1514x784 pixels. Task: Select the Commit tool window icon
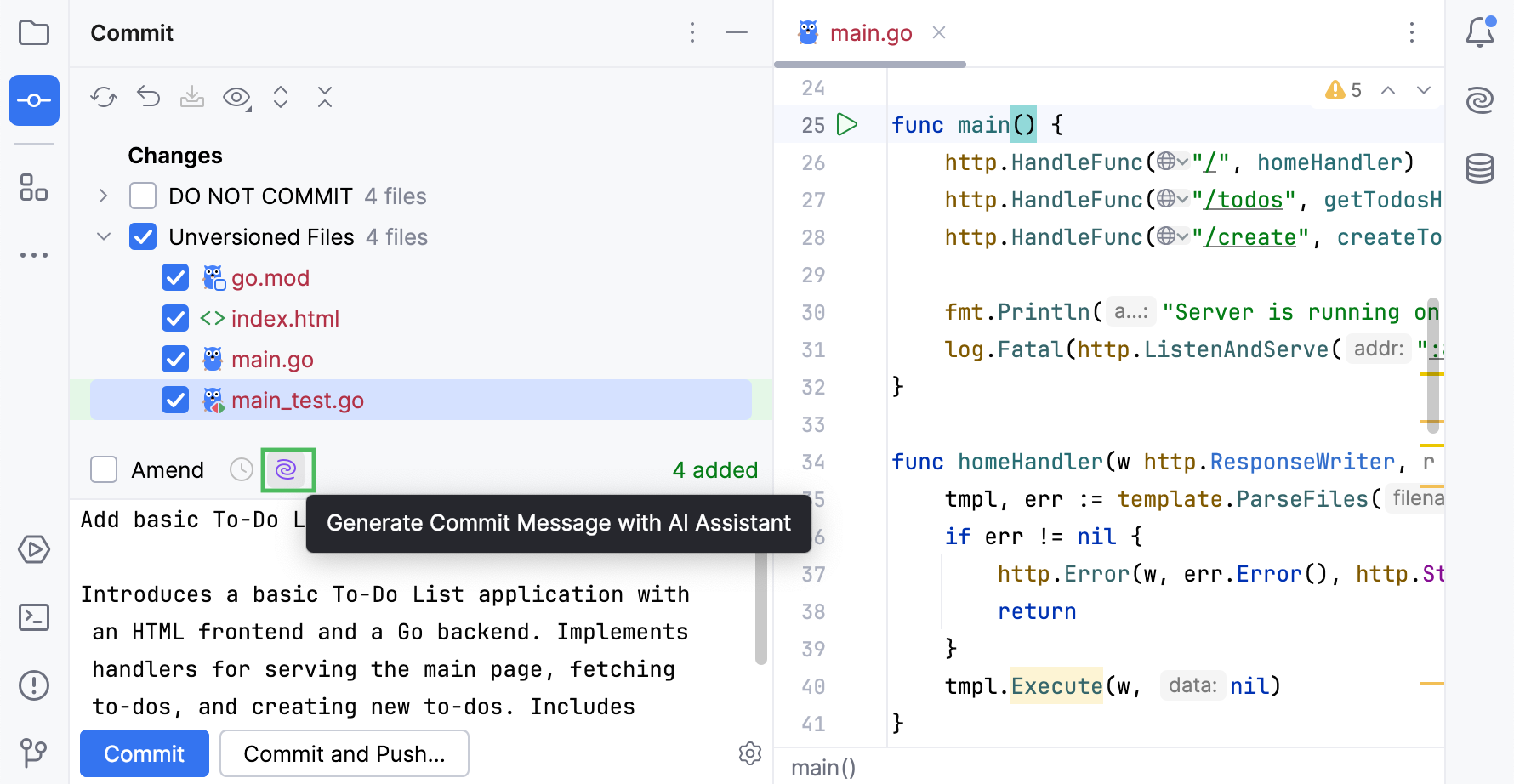(33, 99)
